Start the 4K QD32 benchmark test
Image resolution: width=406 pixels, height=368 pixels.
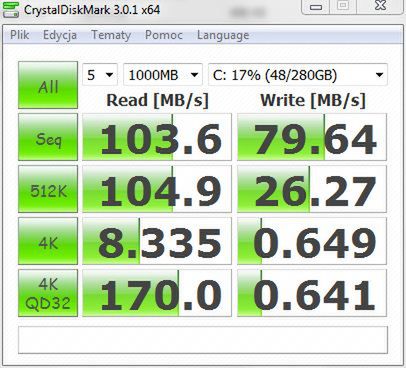tap(48, 293)
